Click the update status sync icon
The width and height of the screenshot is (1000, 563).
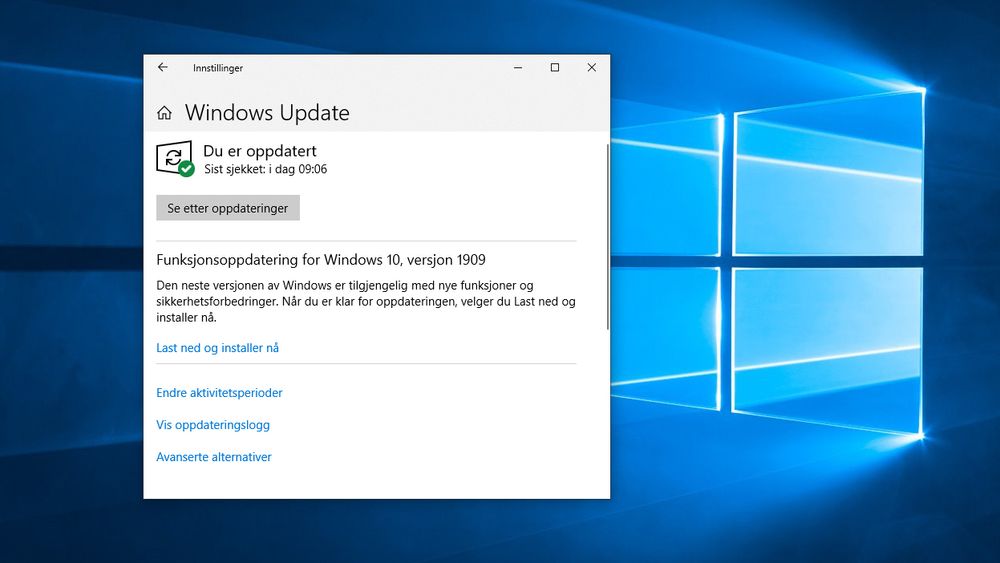[175, 158]
